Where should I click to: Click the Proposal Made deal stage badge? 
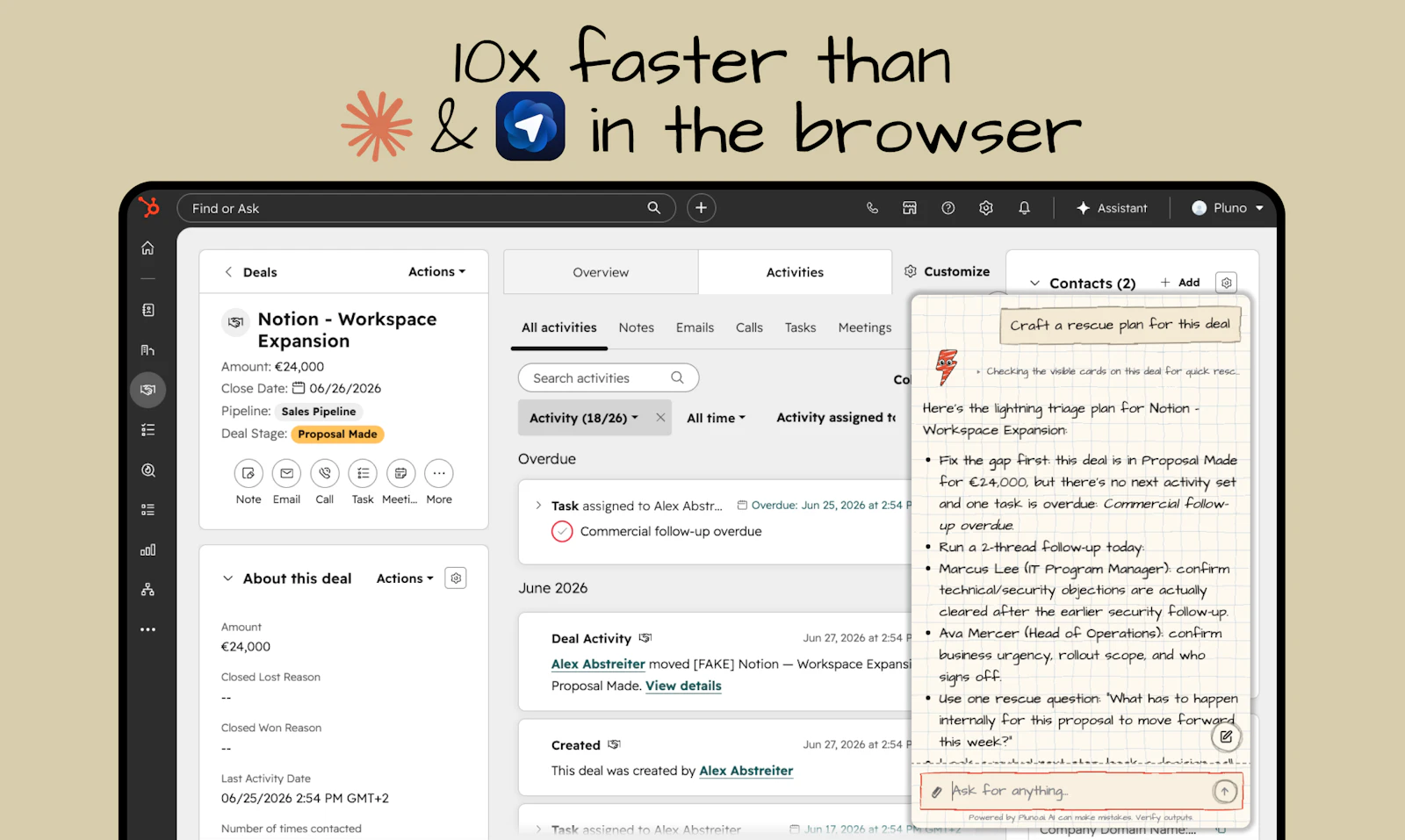click(337, 434)
